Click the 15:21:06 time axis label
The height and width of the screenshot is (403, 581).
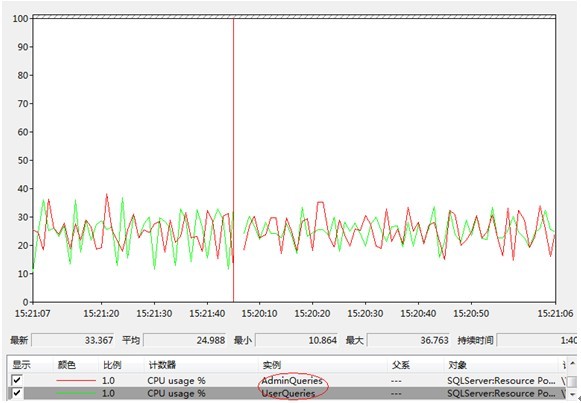555,313
